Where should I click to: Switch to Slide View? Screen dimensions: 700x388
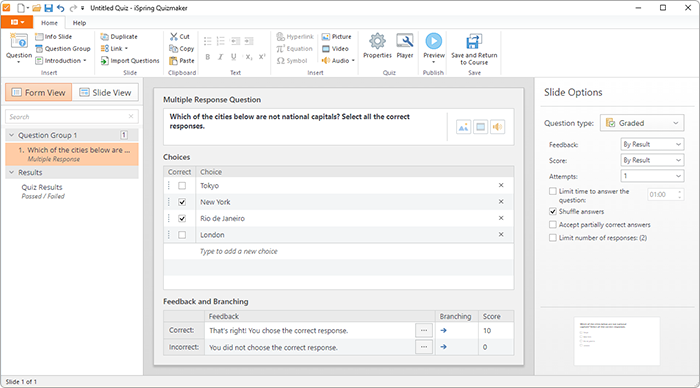[105, 92]
